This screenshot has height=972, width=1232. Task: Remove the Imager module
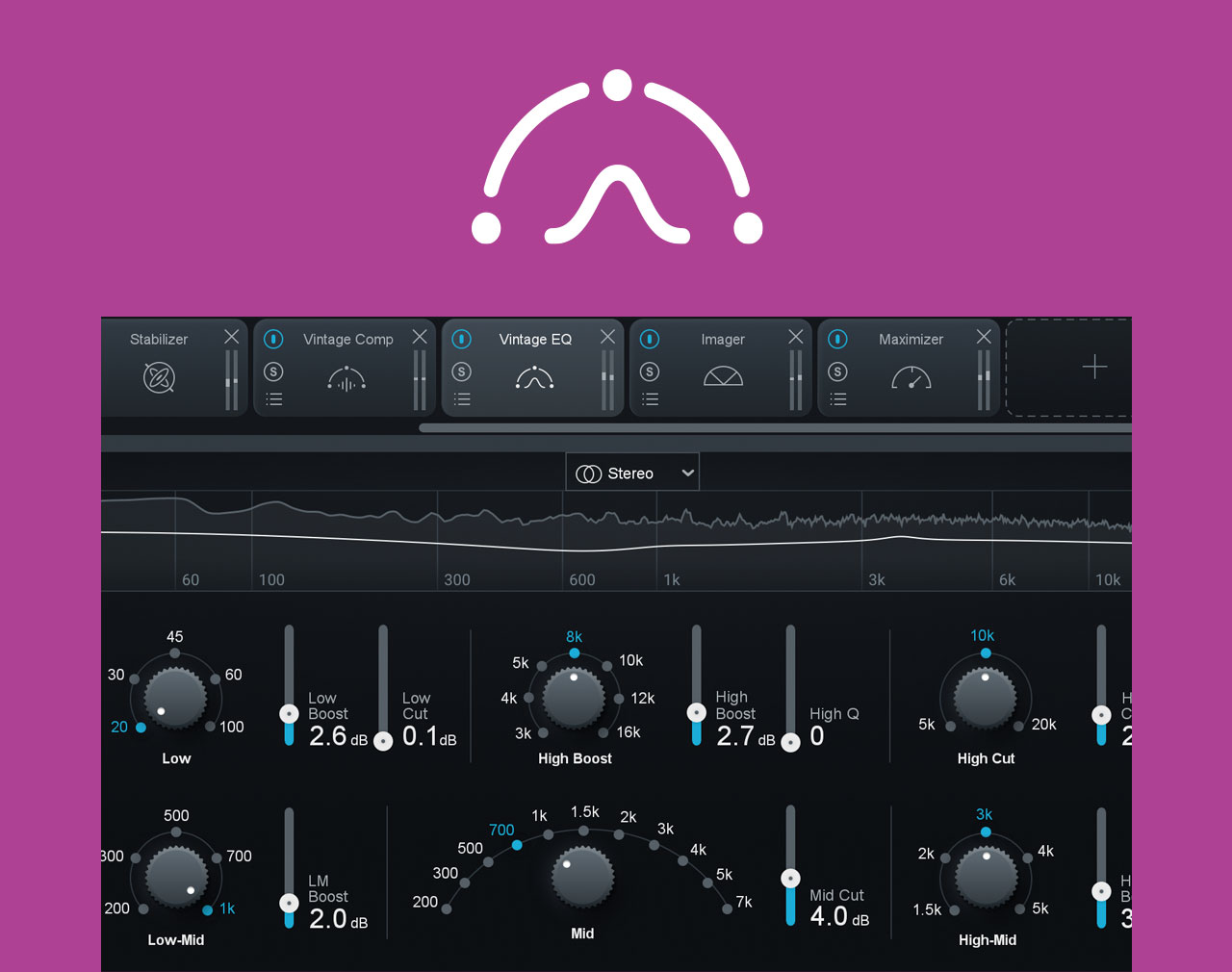click(795, 337)
